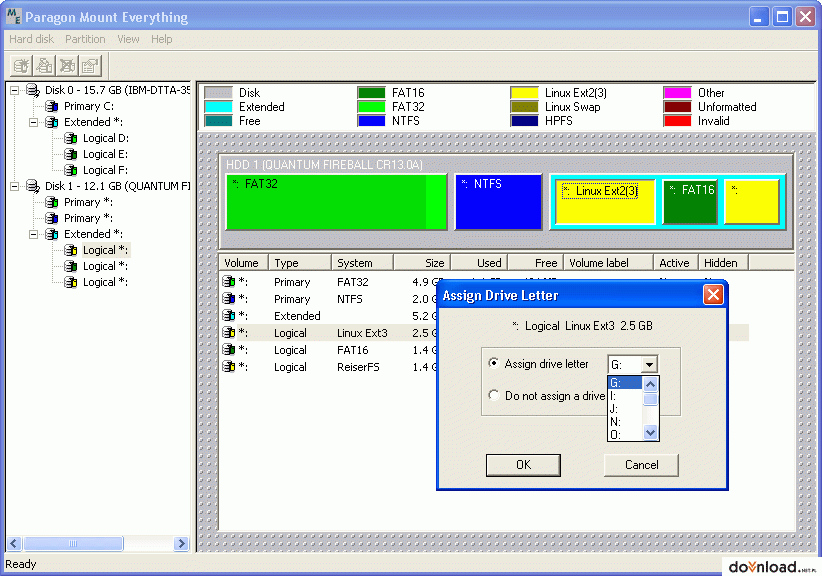This screenshot has height=576, width=822.
Task: Click the tree panel's right scroll arrow
Action: tap(181, 544)
